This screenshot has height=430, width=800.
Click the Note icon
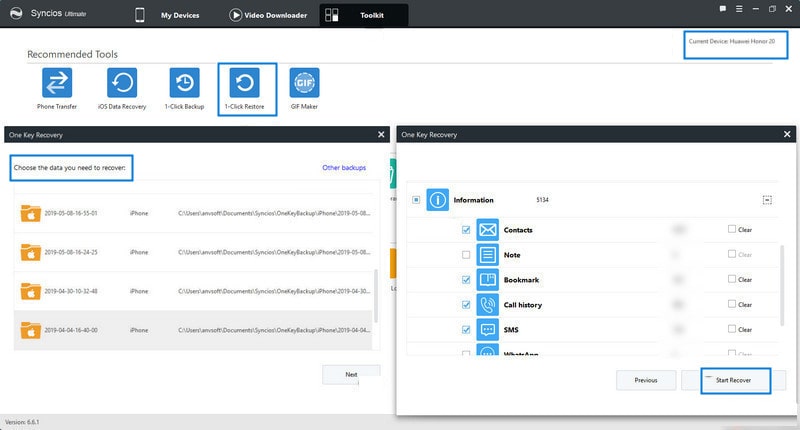[x=487, y=255]
